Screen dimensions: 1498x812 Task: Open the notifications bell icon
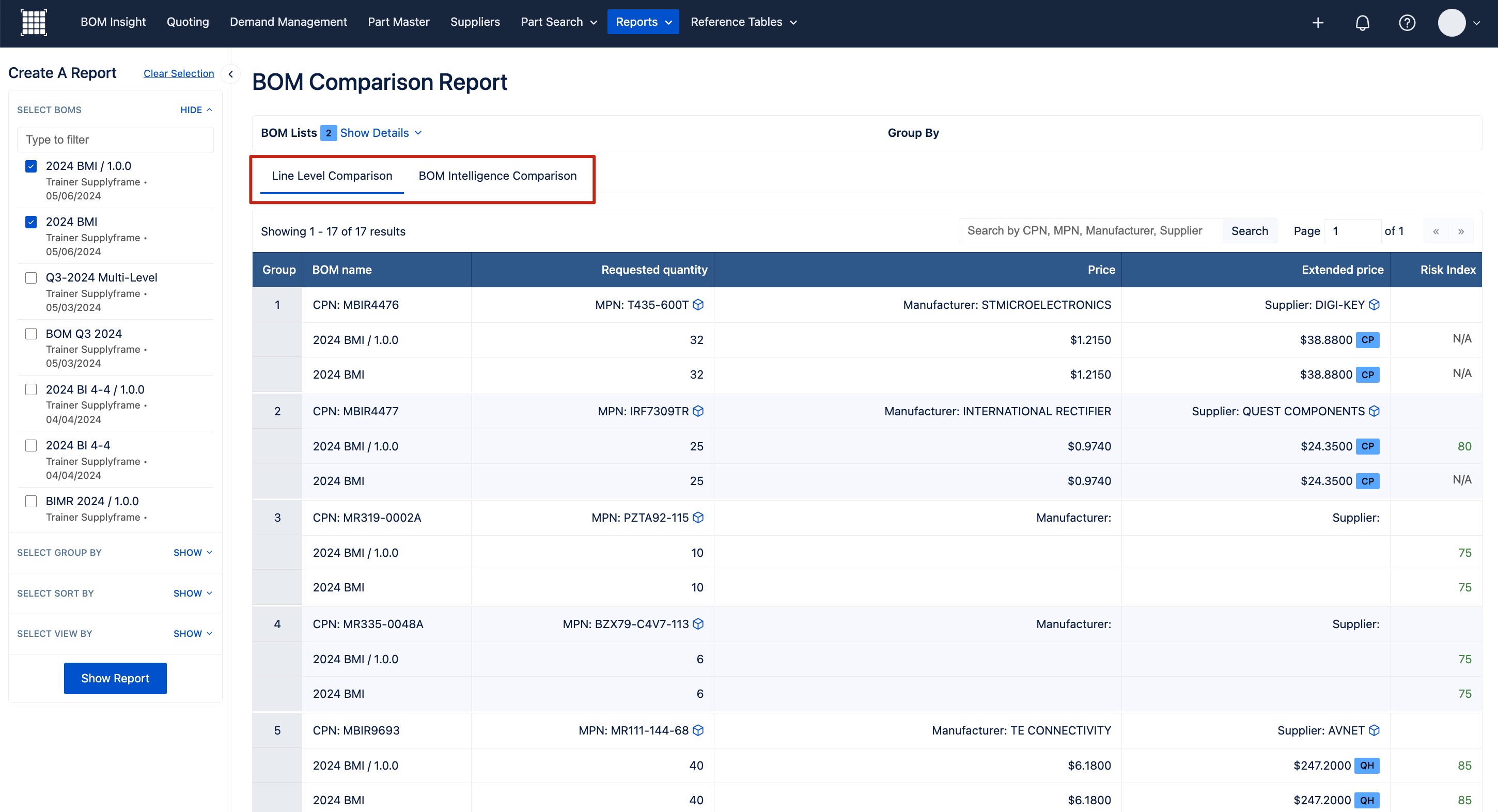pos(1363,23)
